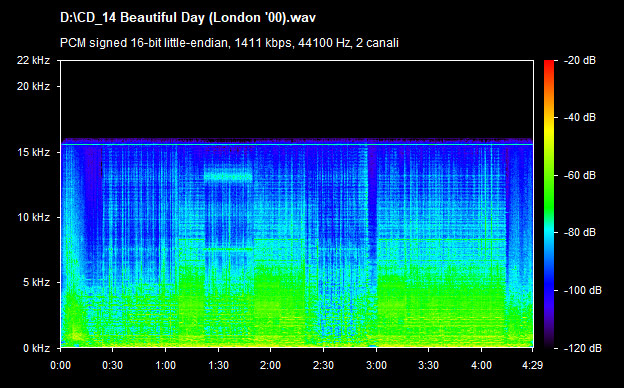Image resolution: width=624 pixels, height=388 pixels.
Task: Click the 3:30 time axis label
Action: point(429,365)
